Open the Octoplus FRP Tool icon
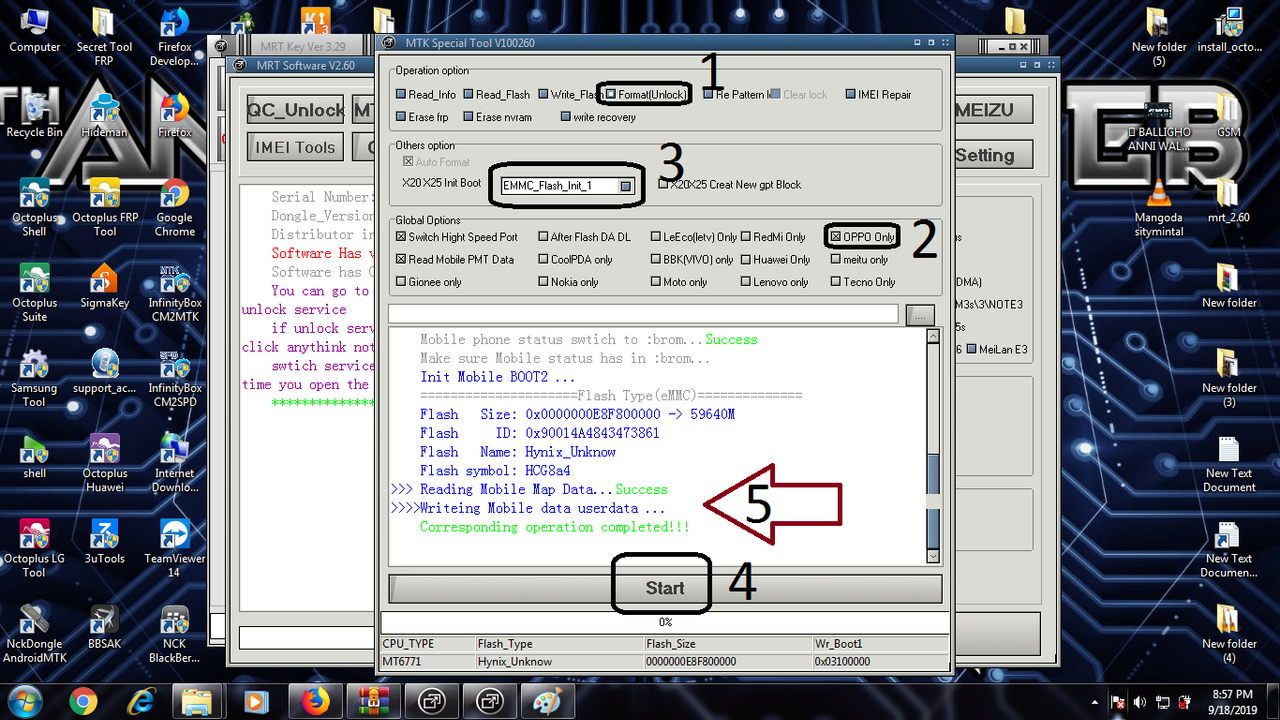 click(x=105, y=207)
